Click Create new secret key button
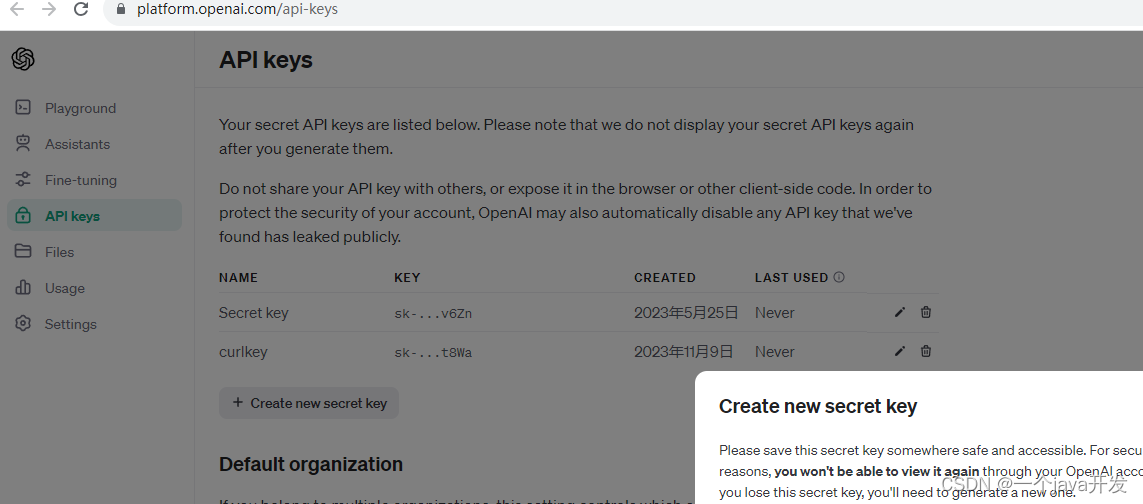The height and width of the screenshot is (504, 1143). click(x=309, y=403)
